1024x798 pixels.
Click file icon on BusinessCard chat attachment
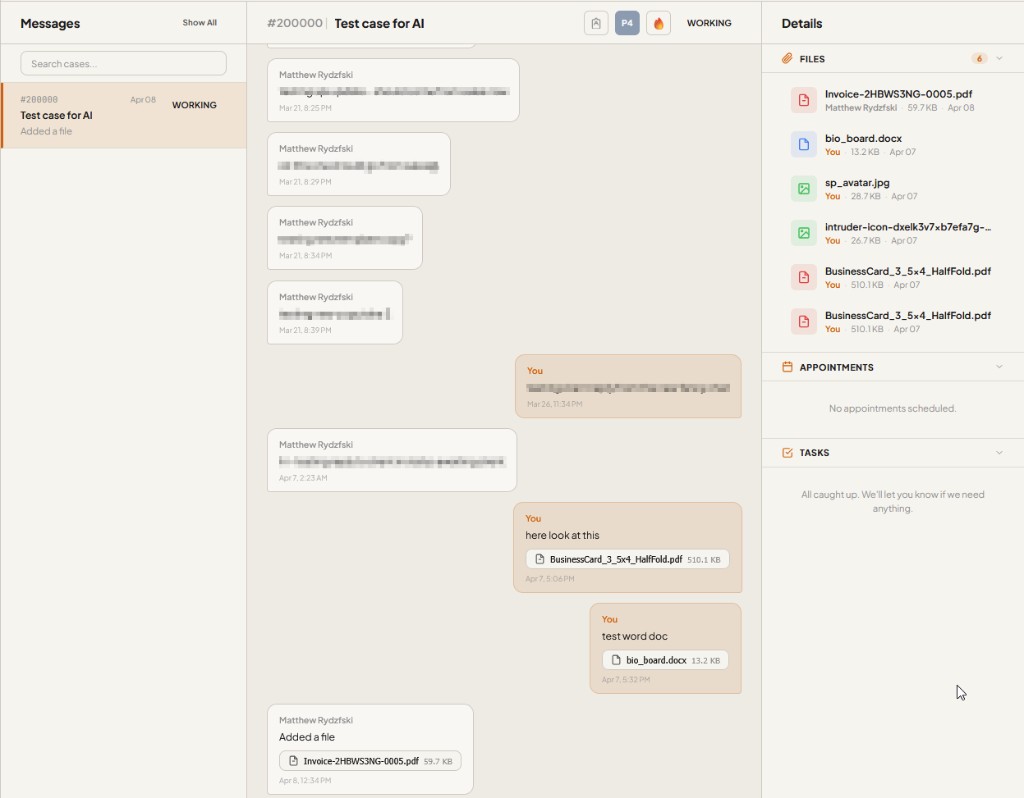coord(539,559)
